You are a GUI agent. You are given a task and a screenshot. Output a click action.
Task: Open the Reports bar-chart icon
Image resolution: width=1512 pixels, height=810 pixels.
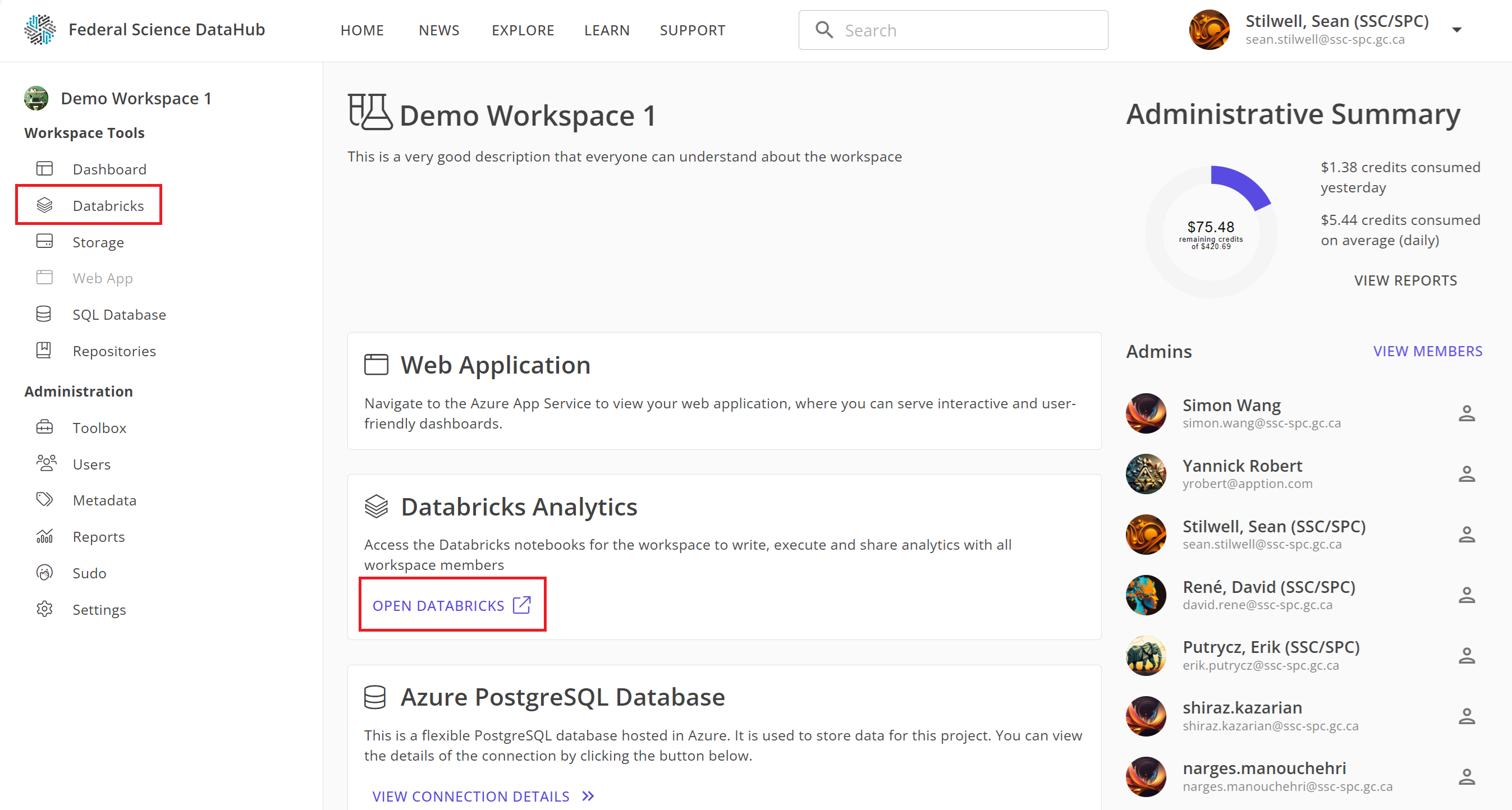(x=44, y=536)
